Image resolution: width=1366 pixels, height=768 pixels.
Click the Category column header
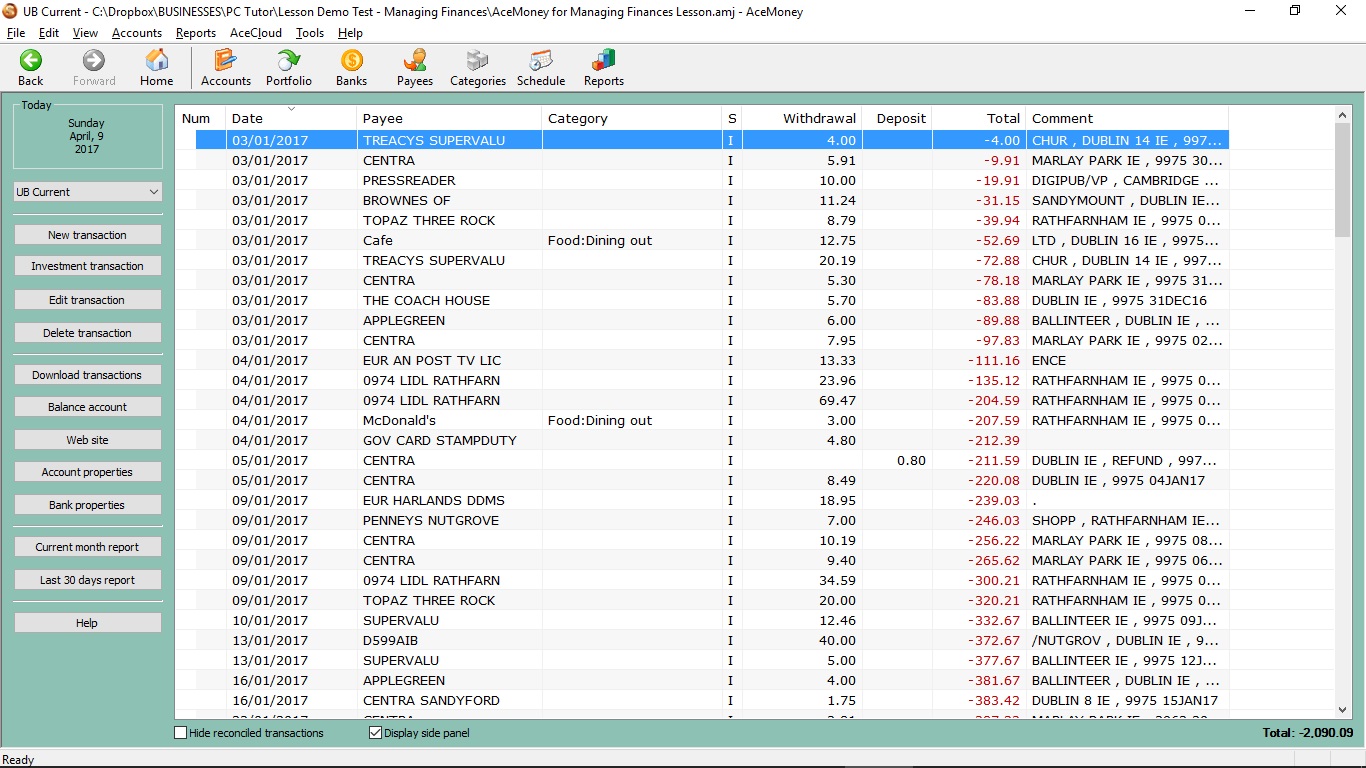coord(632,118)
